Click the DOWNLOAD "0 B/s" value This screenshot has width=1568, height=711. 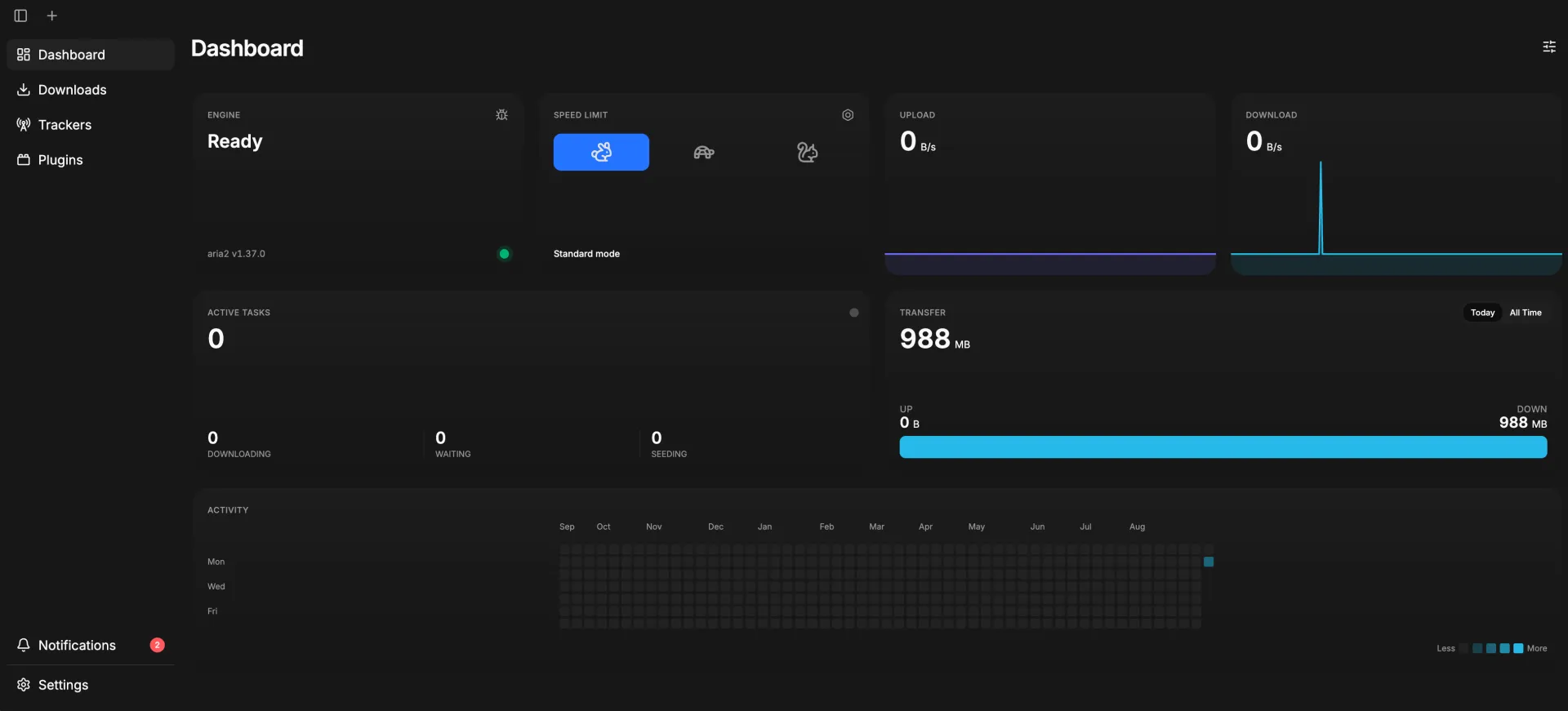(1264, 142)
